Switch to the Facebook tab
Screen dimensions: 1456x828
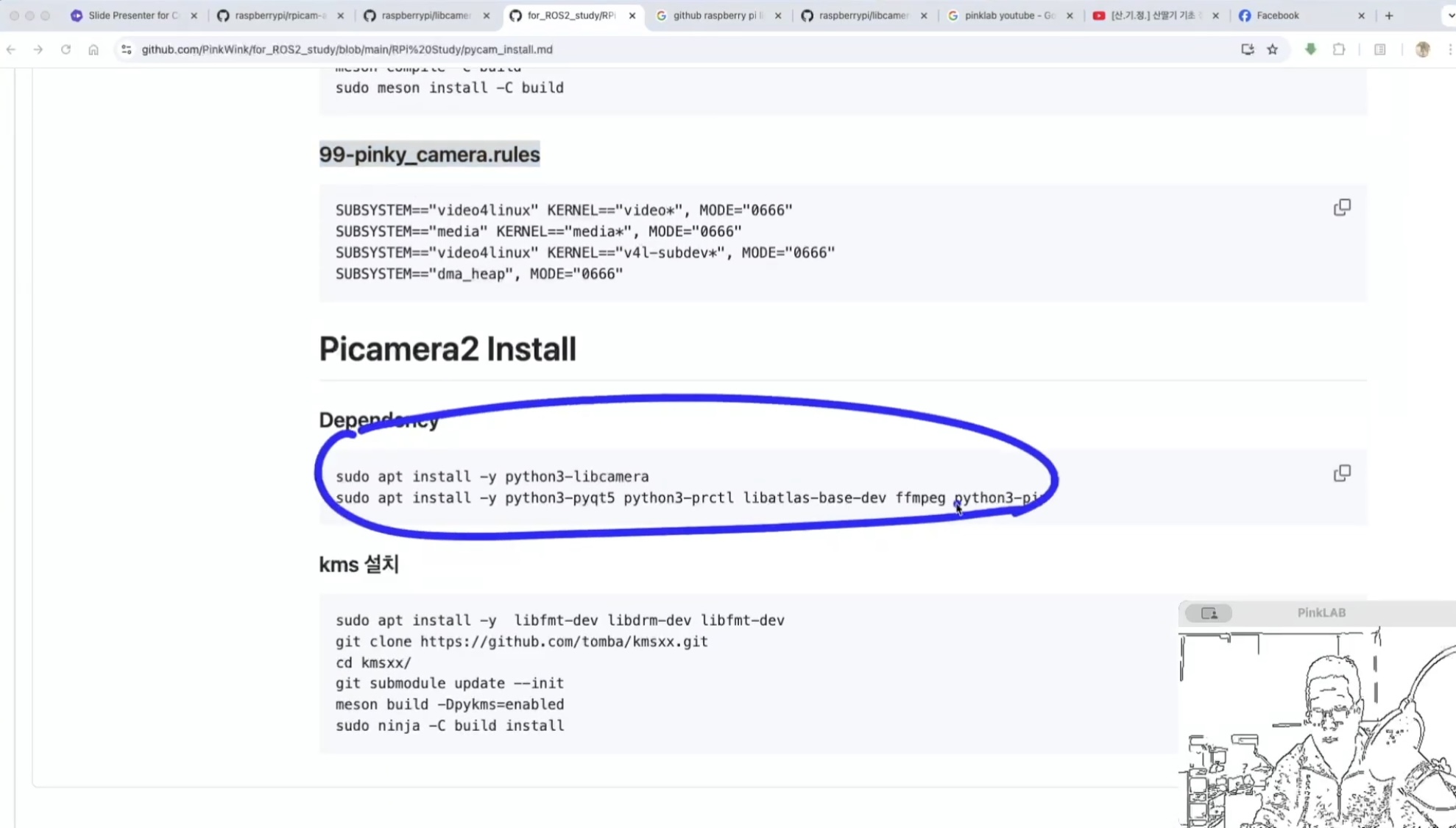point(1277,15)
